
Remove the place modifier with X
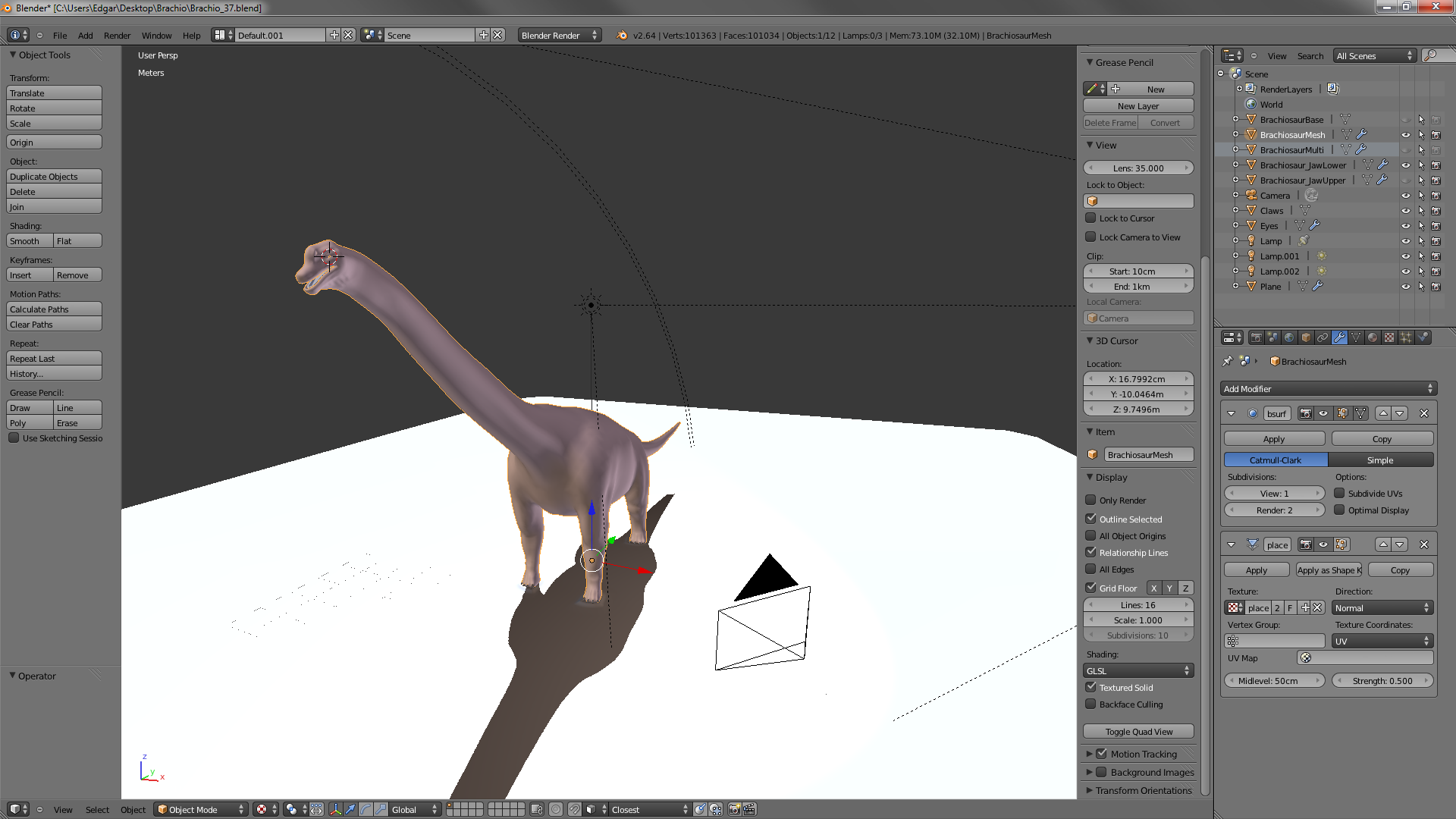(1424, 544)
